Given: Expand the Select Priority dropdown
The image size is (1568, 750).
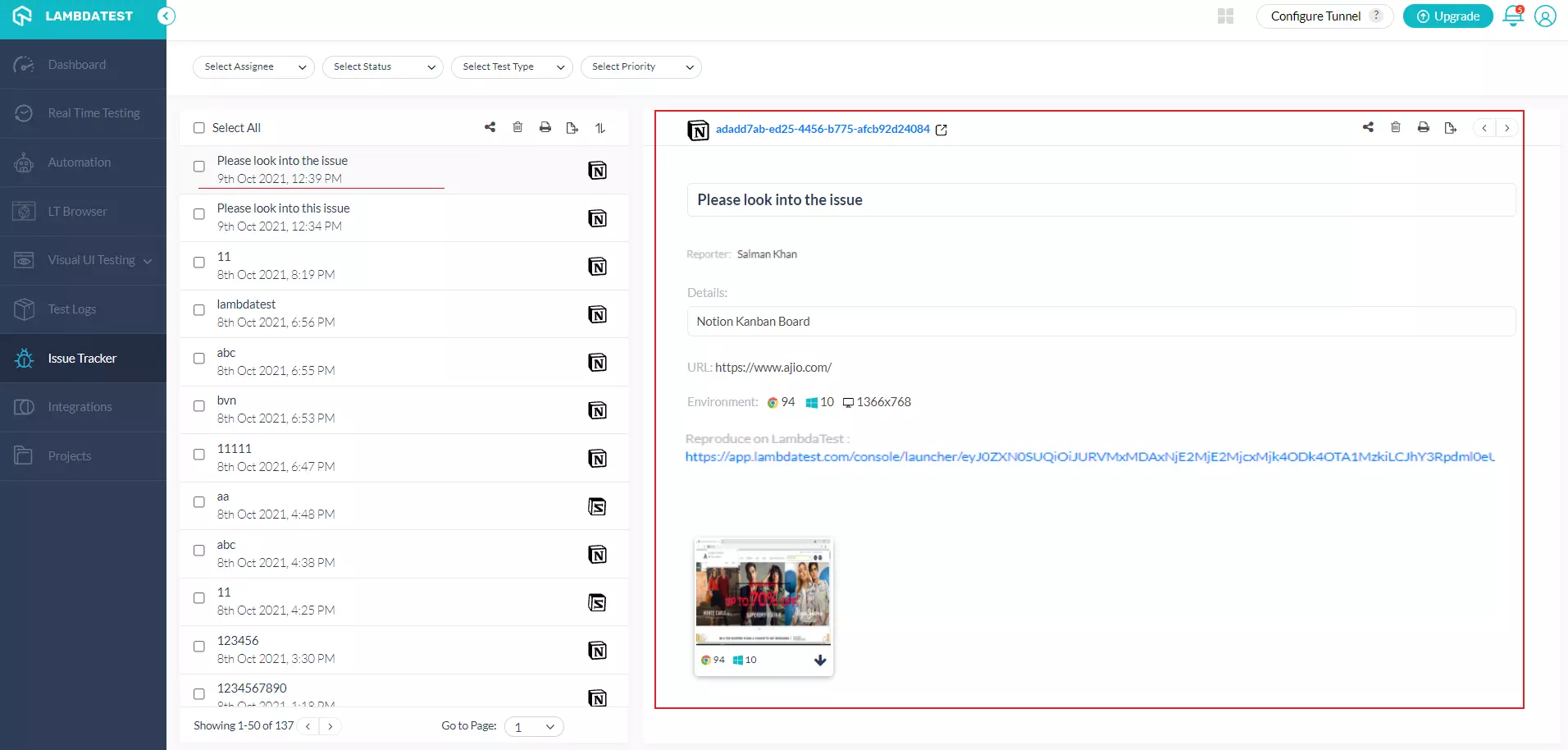Looking at the screenshot, I should click(x=641, y=67).
